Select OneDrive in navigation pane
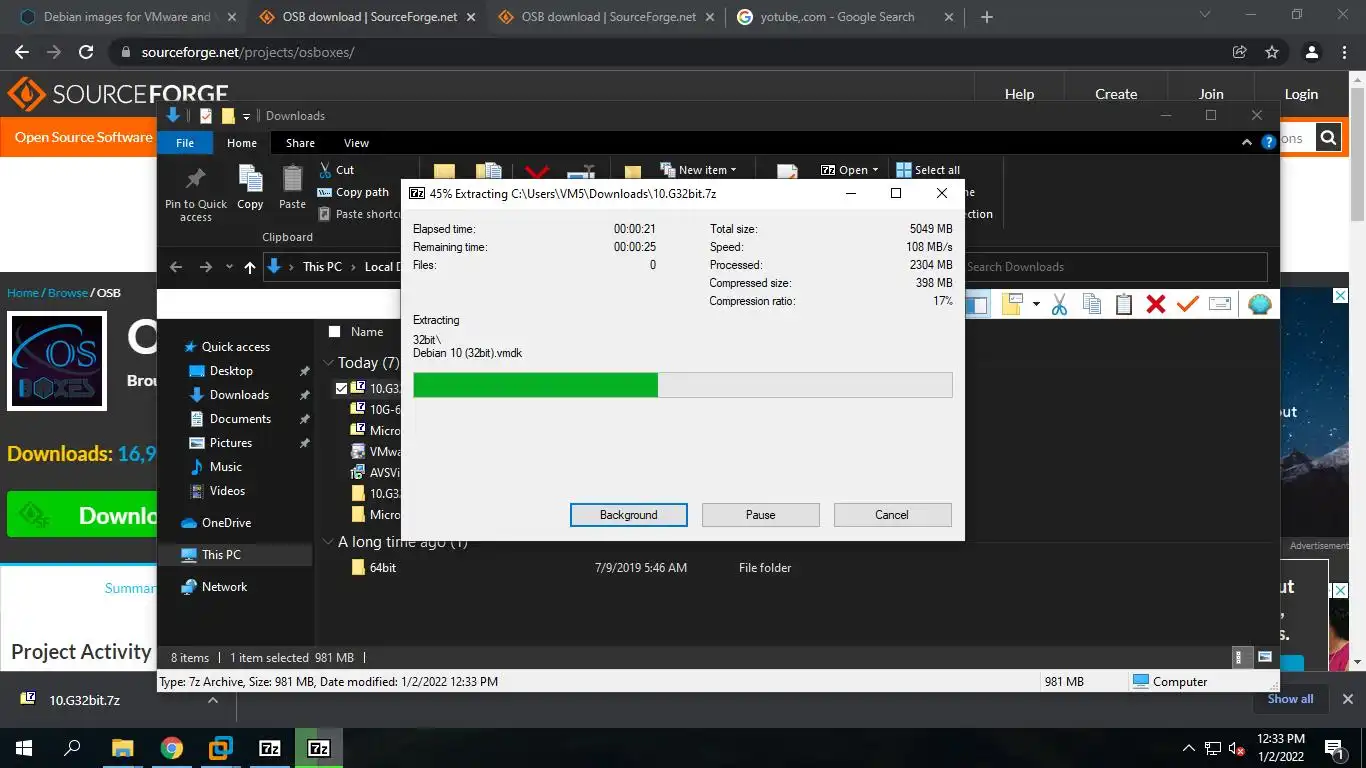 (x=226, y=523)
